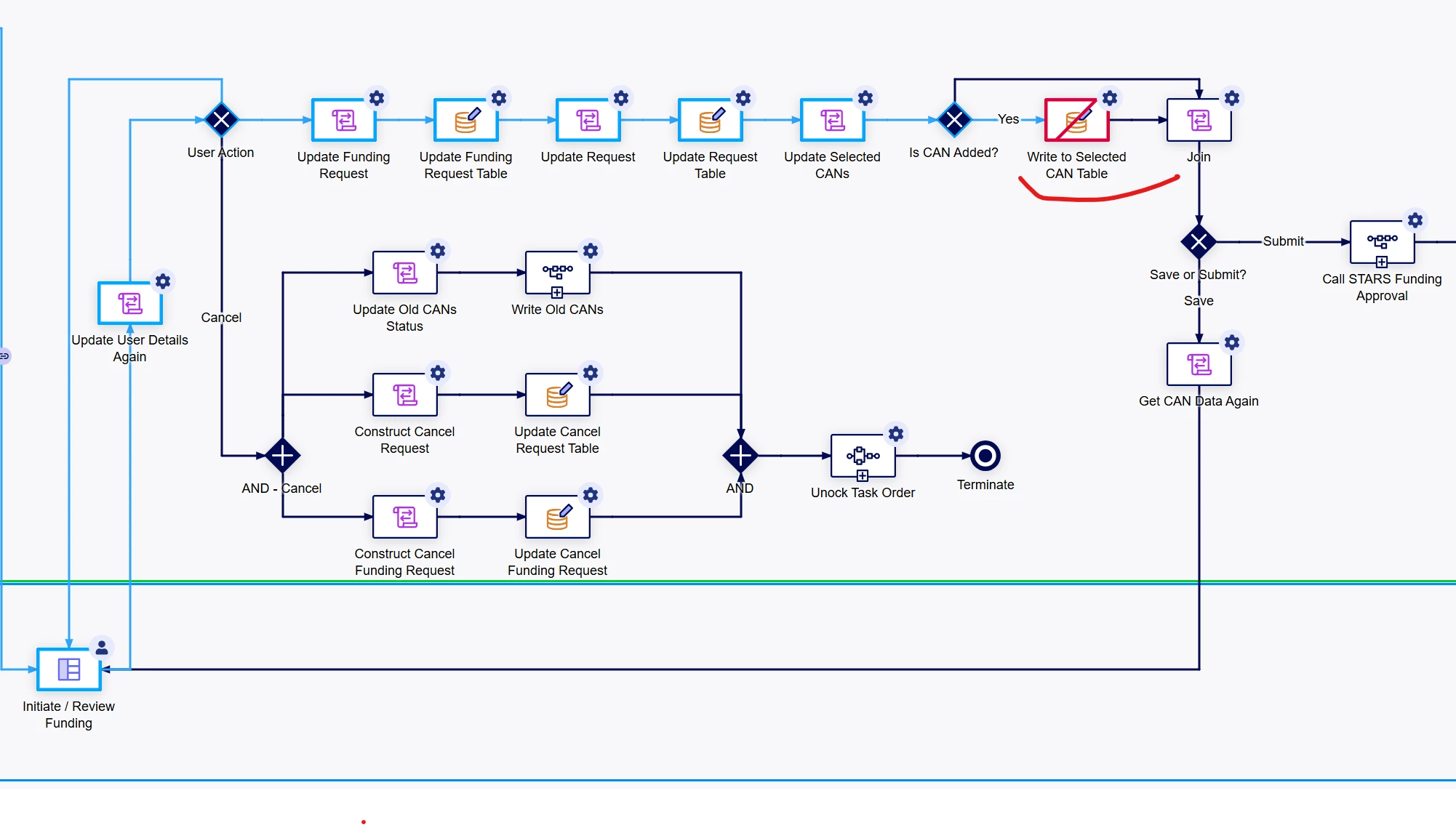Select the Is CAN Added gateway
Image resolution: width=1456 pixels, height=825 pixels.
pos(955,120)
